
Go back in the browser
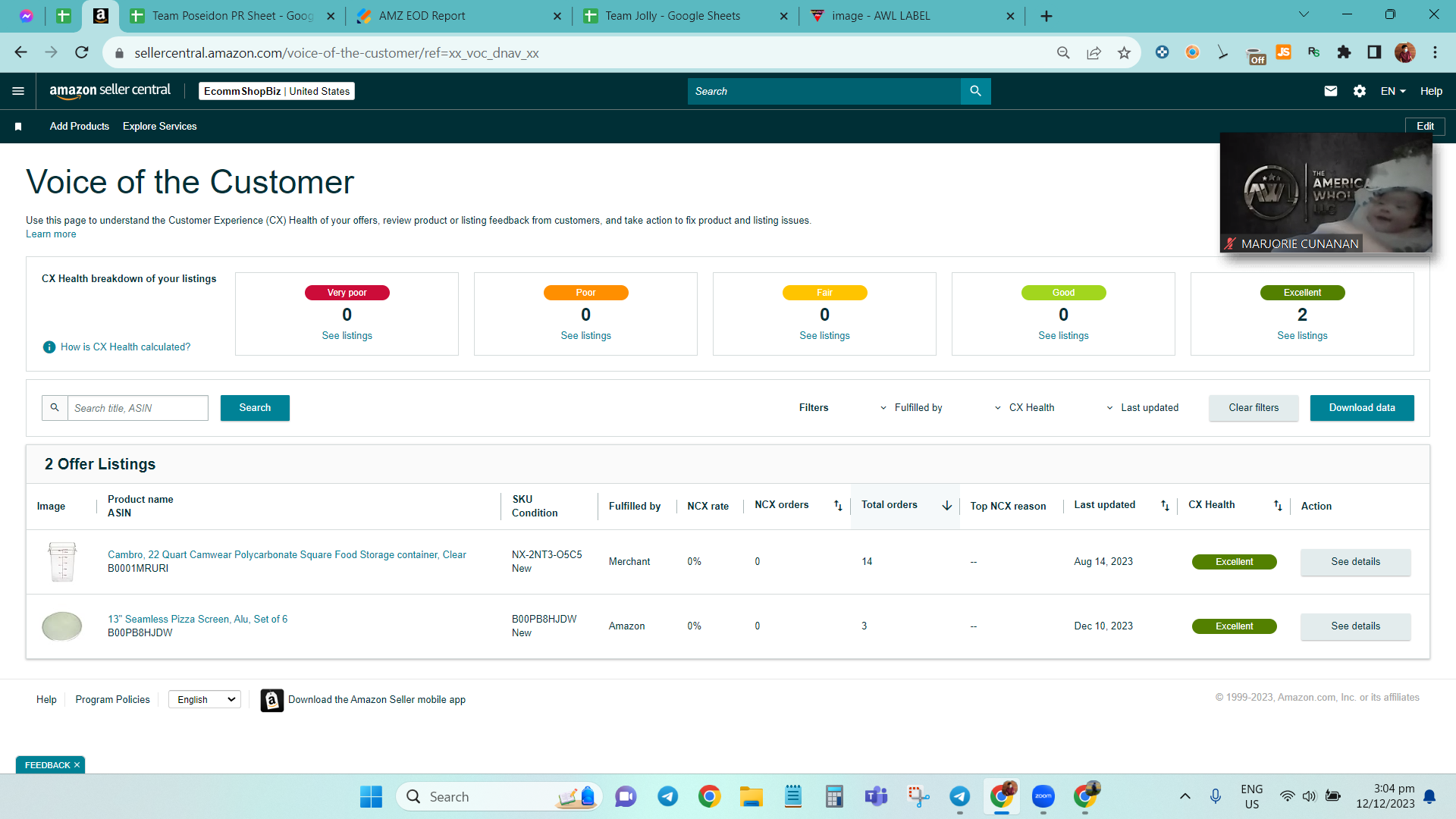(x=20, y=52)
